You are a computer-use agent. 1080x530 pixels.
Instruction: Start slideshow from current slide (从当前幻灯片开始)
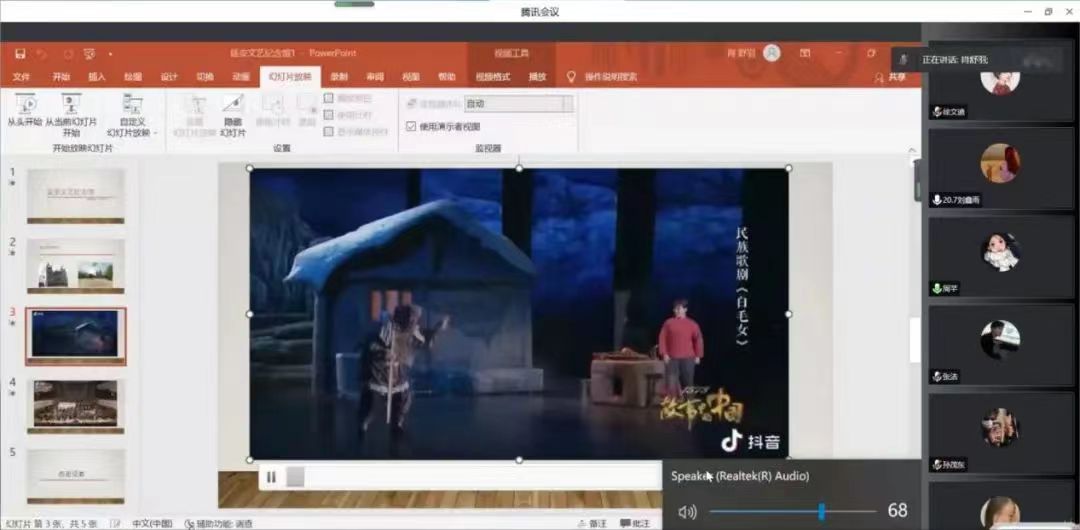[x=71, y=105]
